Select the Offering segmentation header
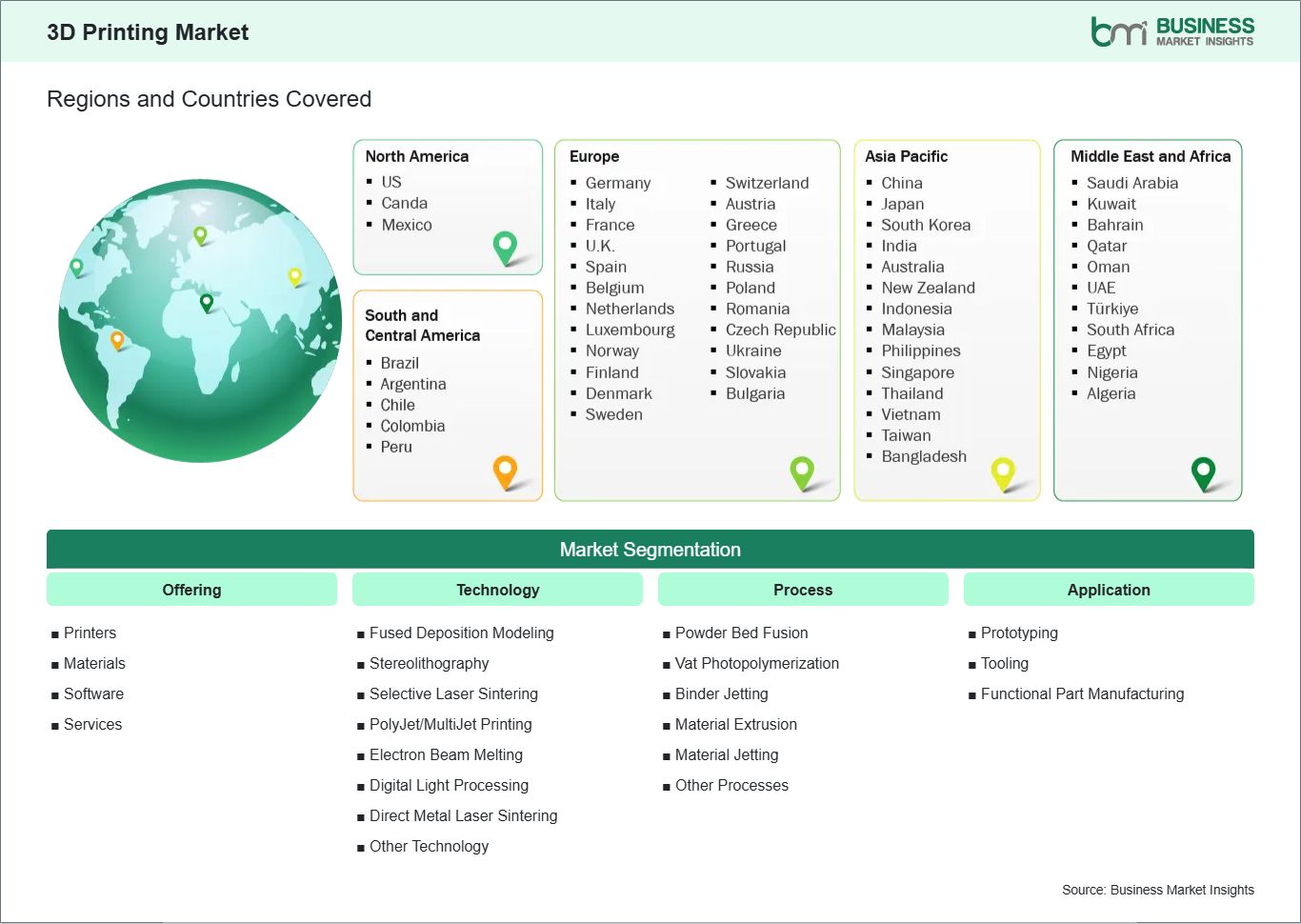 pyautogui.click(x=191, y=590)
